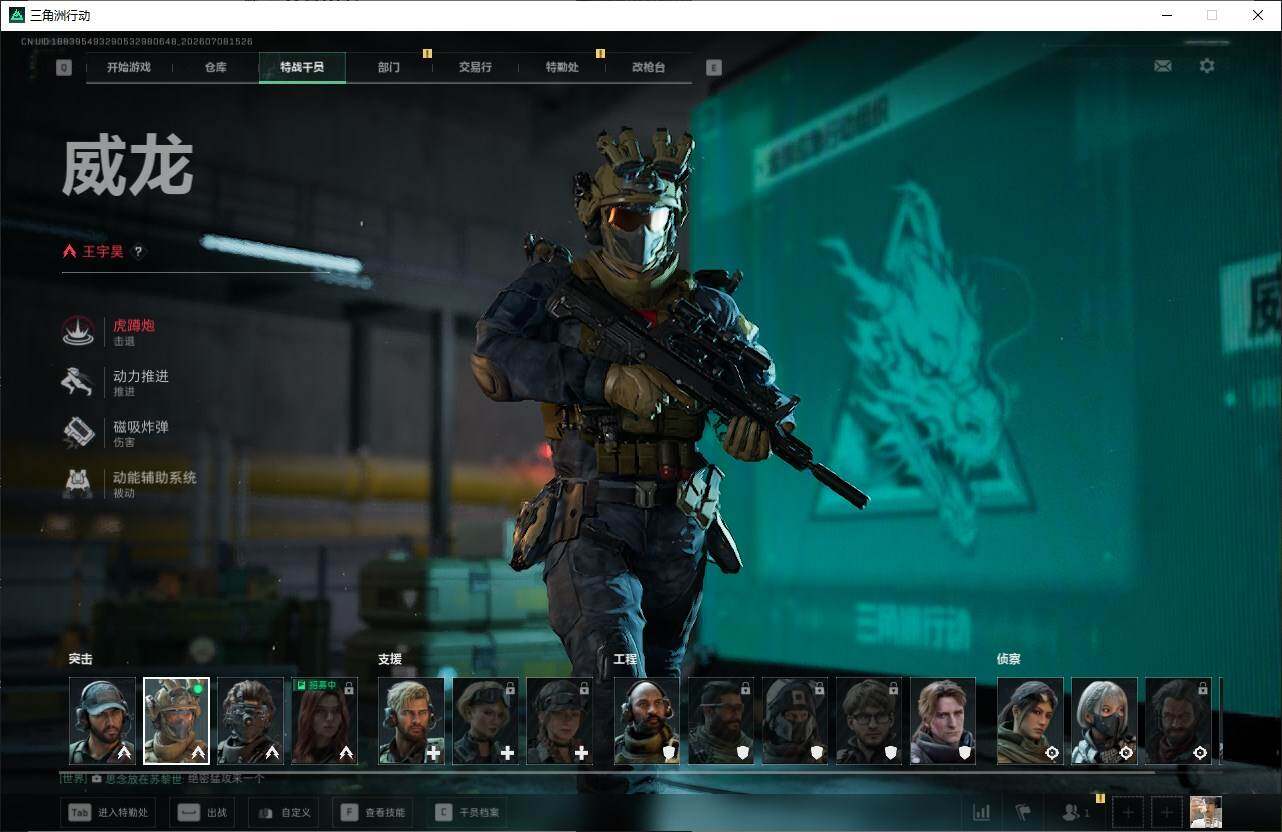This screenshot has height=832, width=1282.
Task: Click the Q key previous-tab icon
Action: [64, 68]
